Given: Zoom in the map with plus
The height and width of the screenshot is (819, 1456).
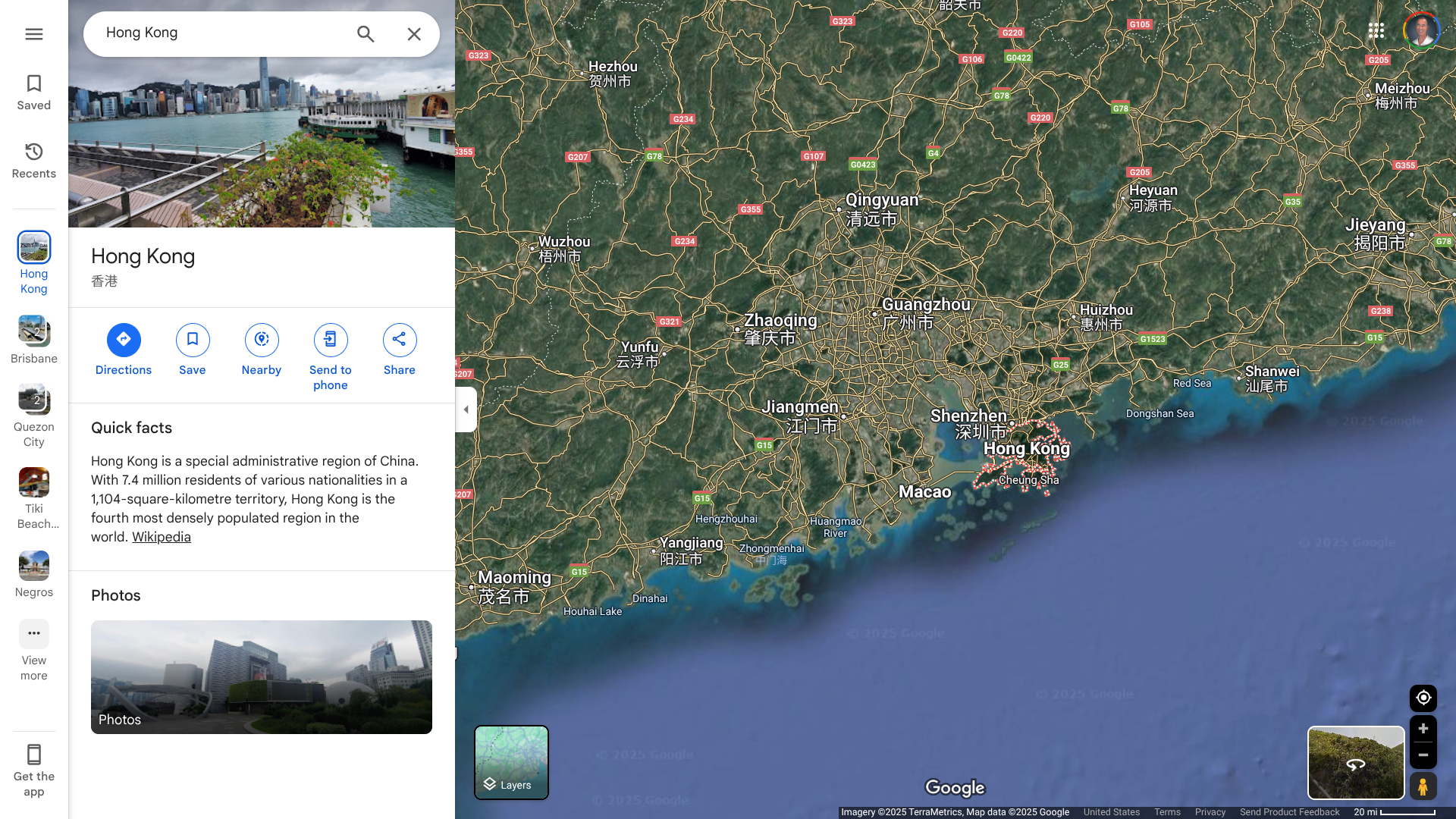Looking at the screenshot, I should coord(1423,729).
